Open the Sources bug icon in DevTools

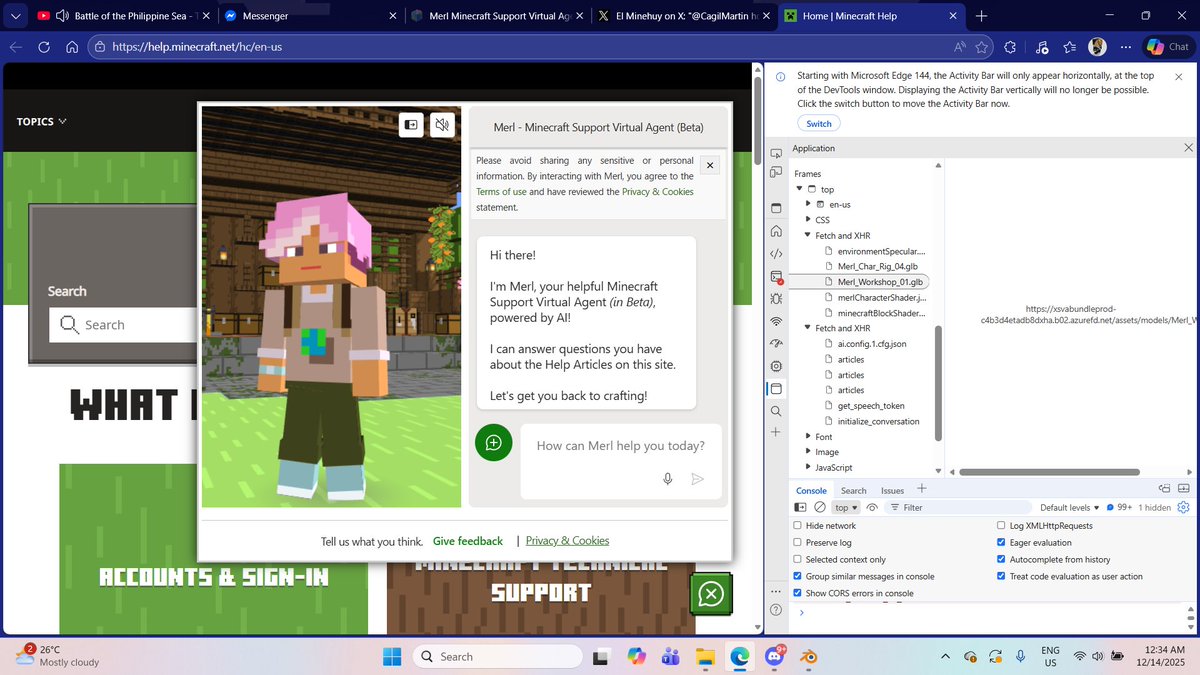coord(776,299)
